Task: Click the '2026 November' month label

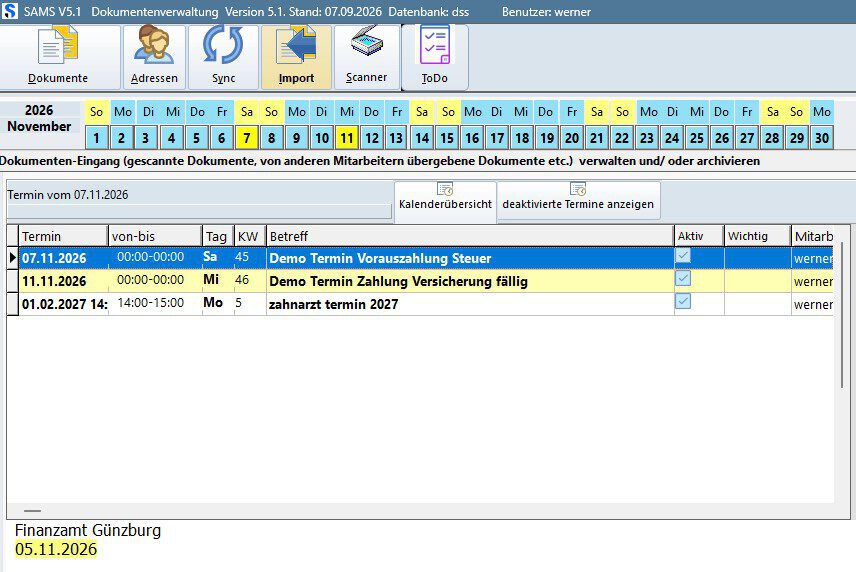Action: click(x=39, y=118)
